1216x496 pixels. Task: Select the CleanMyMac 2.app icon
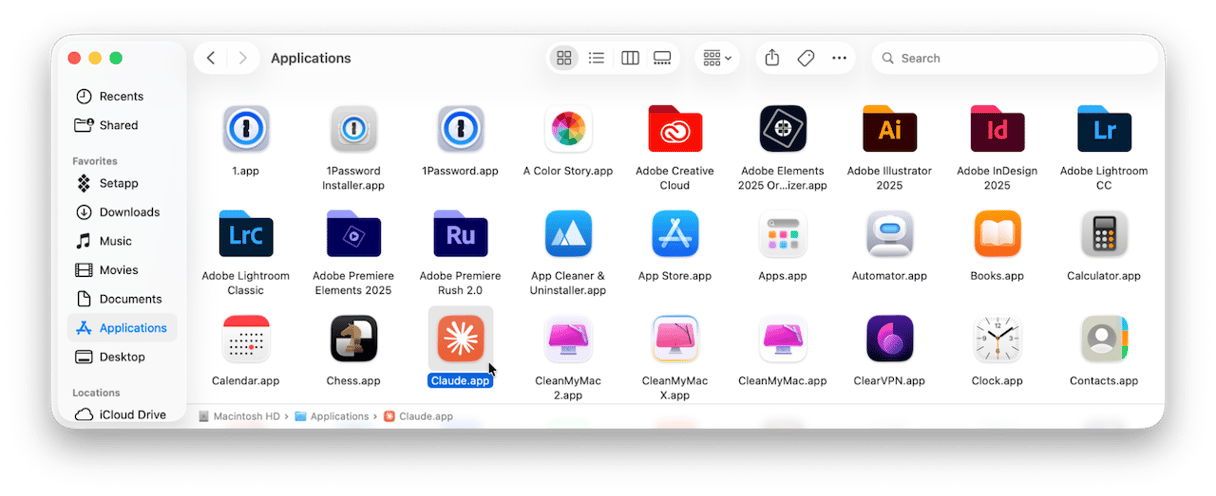click(x=568, y=339)
